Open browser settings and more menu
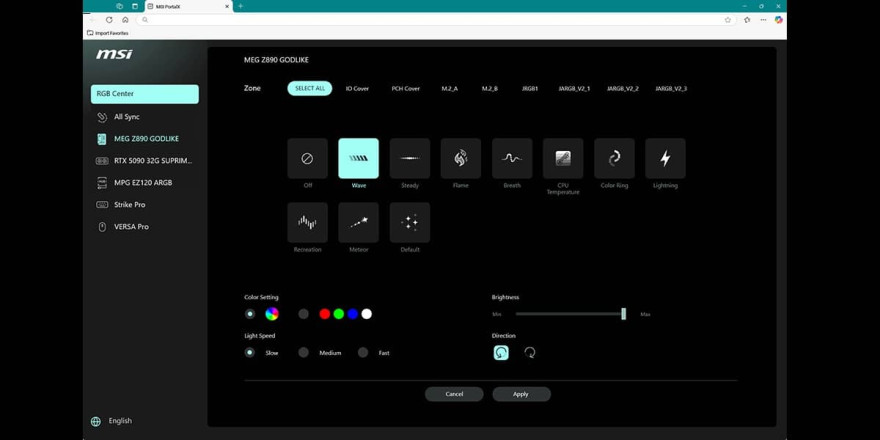 (763, 20)
